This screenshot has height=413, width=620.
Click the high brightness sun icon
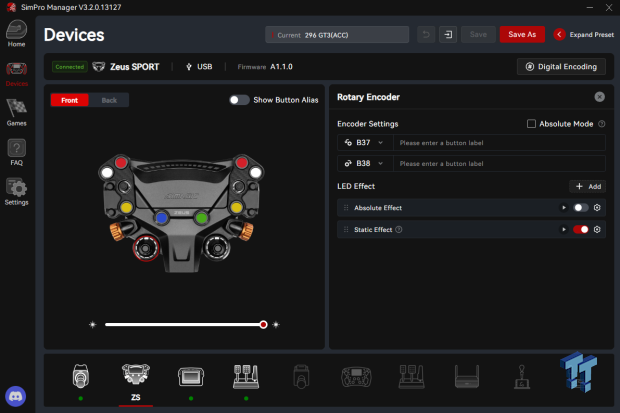tap(276, 325)
